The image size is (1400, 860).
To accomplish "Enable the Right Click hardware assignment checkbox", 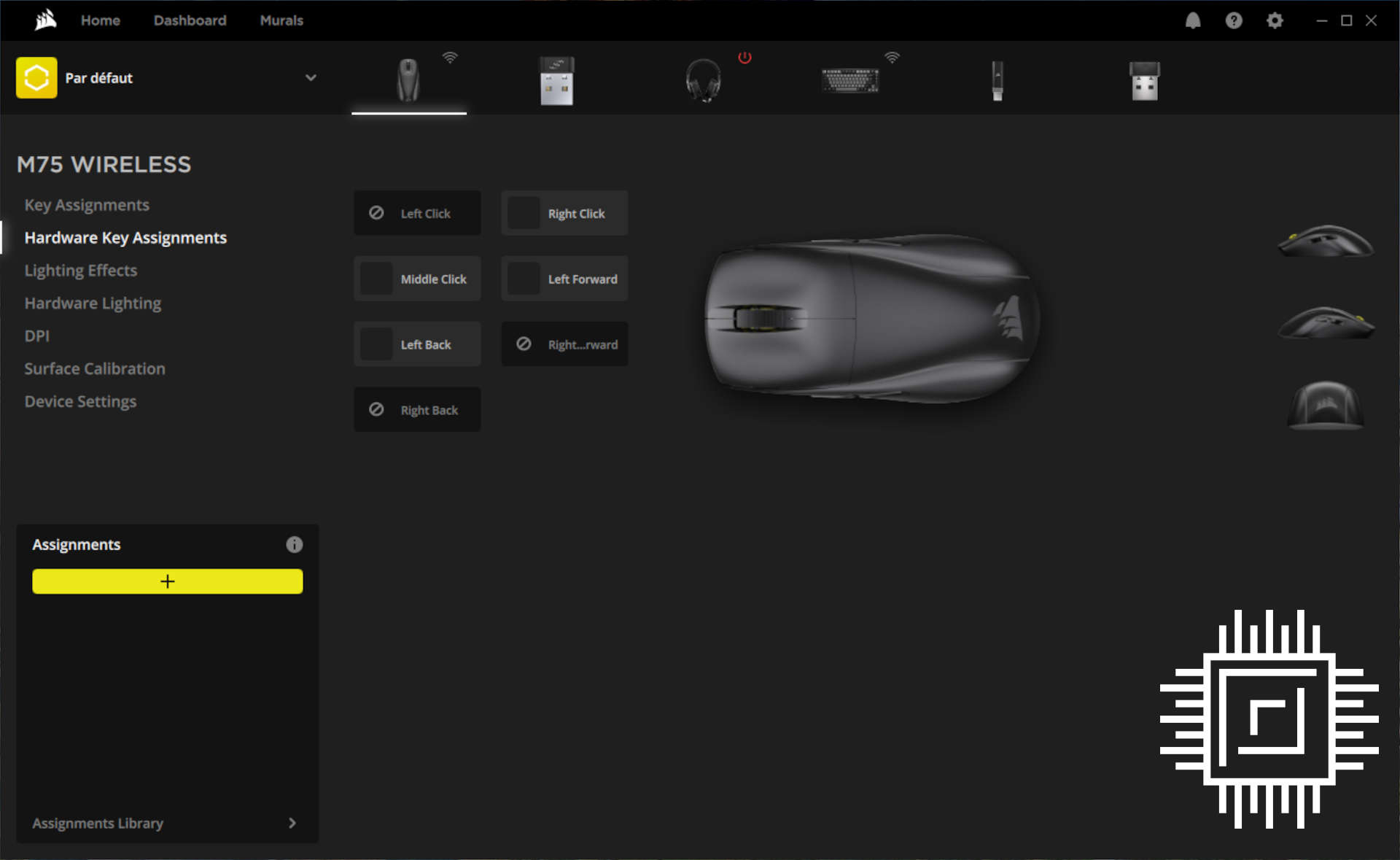I will 523,213.
